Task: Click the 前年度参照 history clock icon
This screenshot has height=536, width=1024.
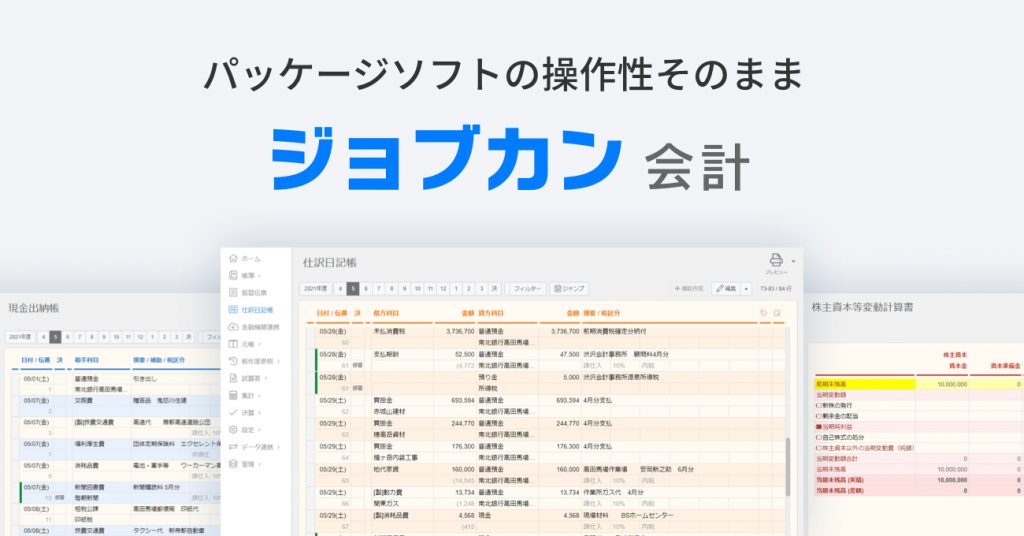Action: pos(233,361)
